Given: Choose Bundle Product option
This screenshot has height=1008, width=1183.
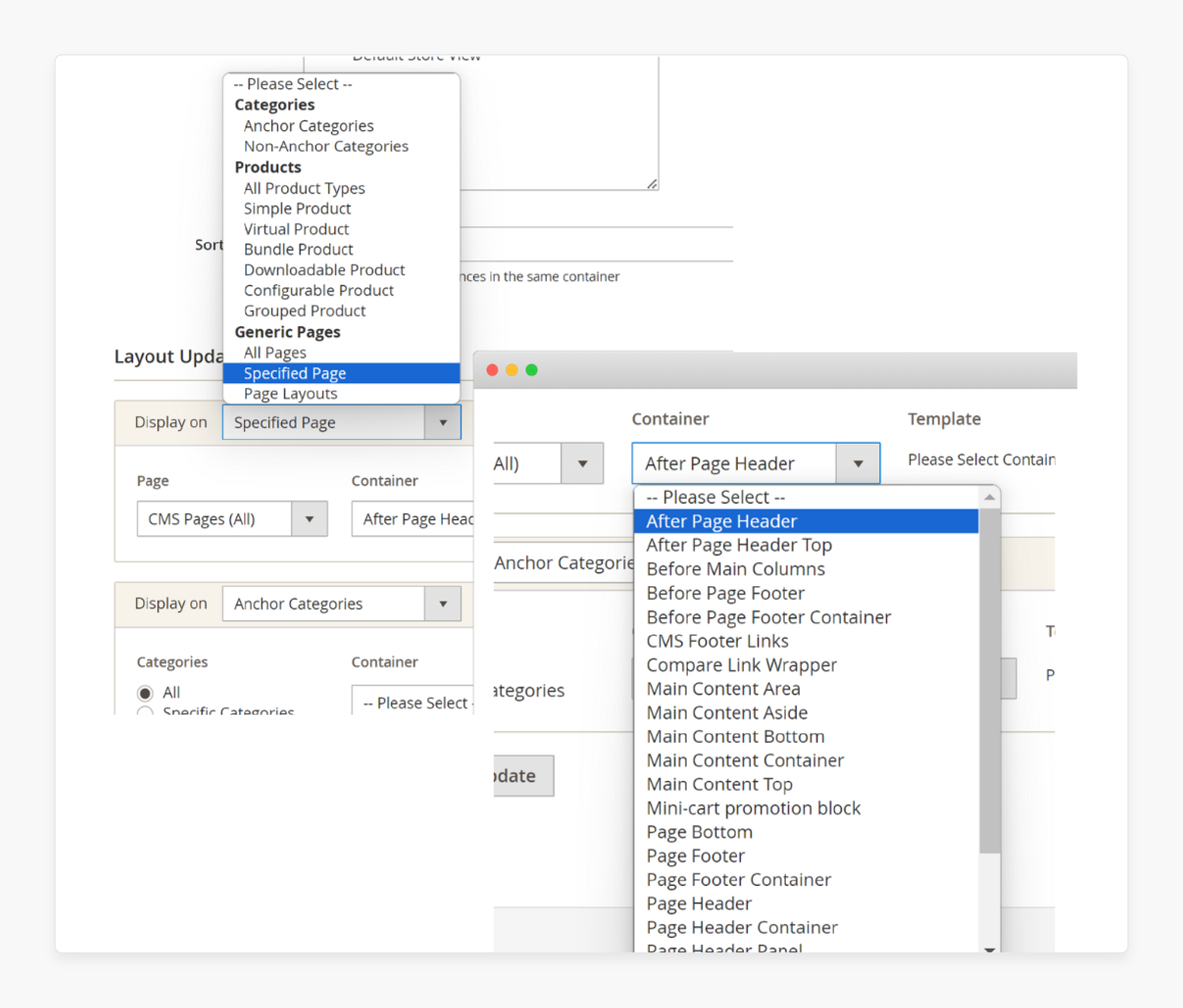Looking at the screenshot, I should 341,250.
